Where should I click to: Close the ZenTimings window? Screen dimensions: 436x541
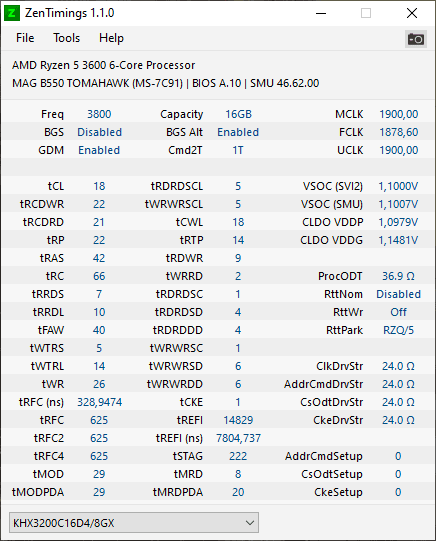pos(412,13)
